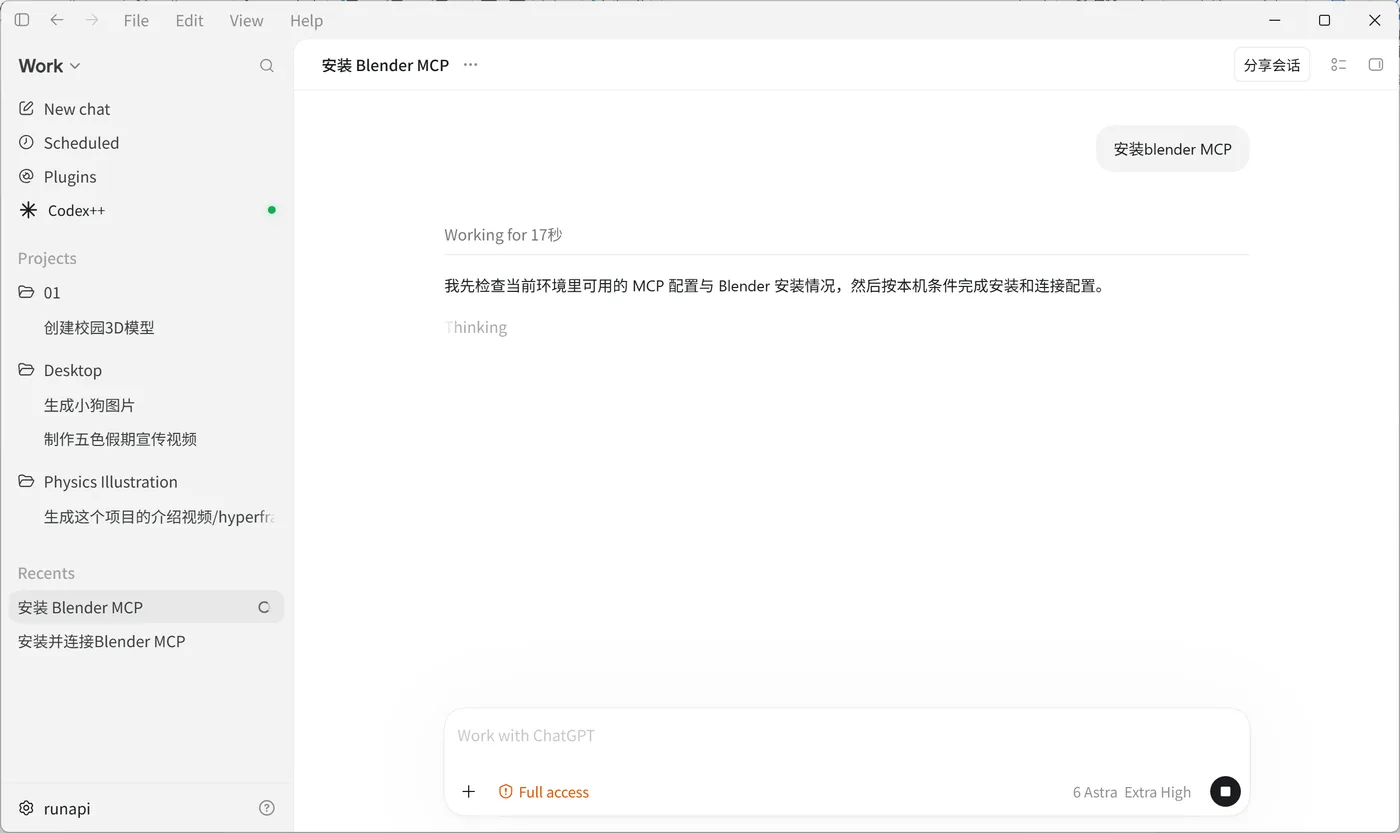Open runapi account settings
Image resolution: width=1400 pixels, height=833 pixels.
pos(55,808)
